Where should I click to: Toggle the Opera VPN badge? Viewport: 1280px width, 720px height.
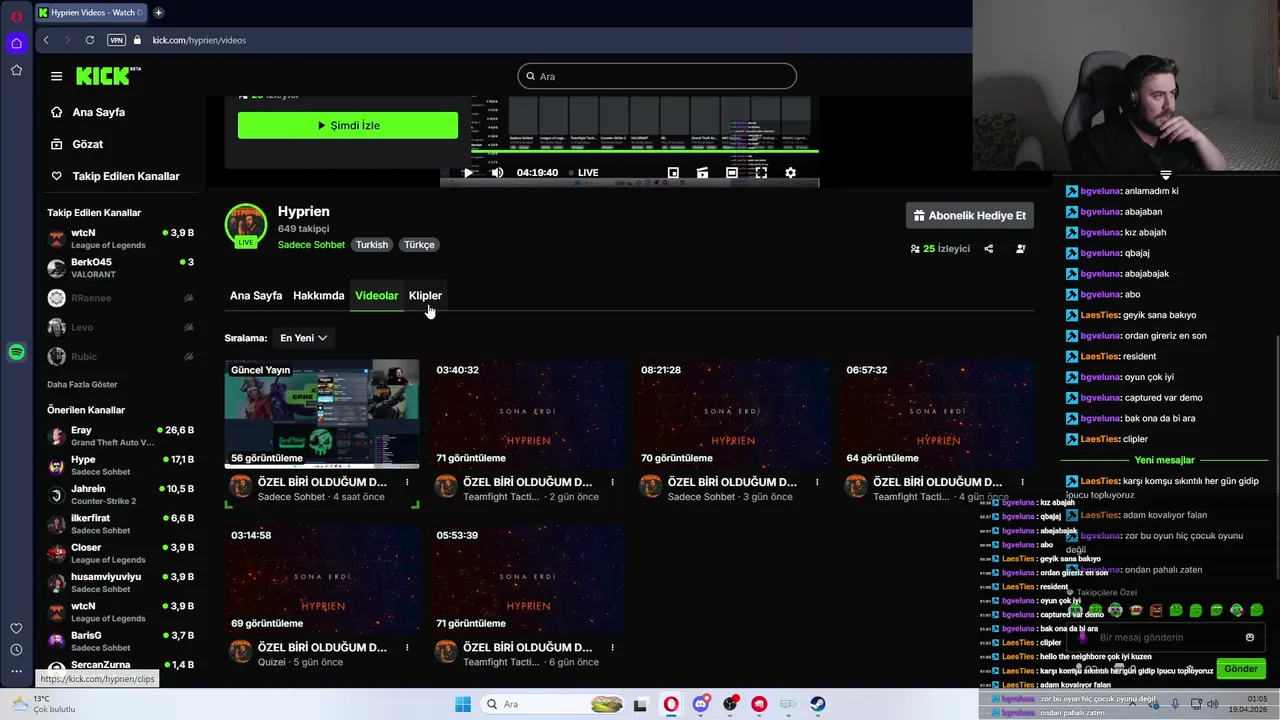116,40
